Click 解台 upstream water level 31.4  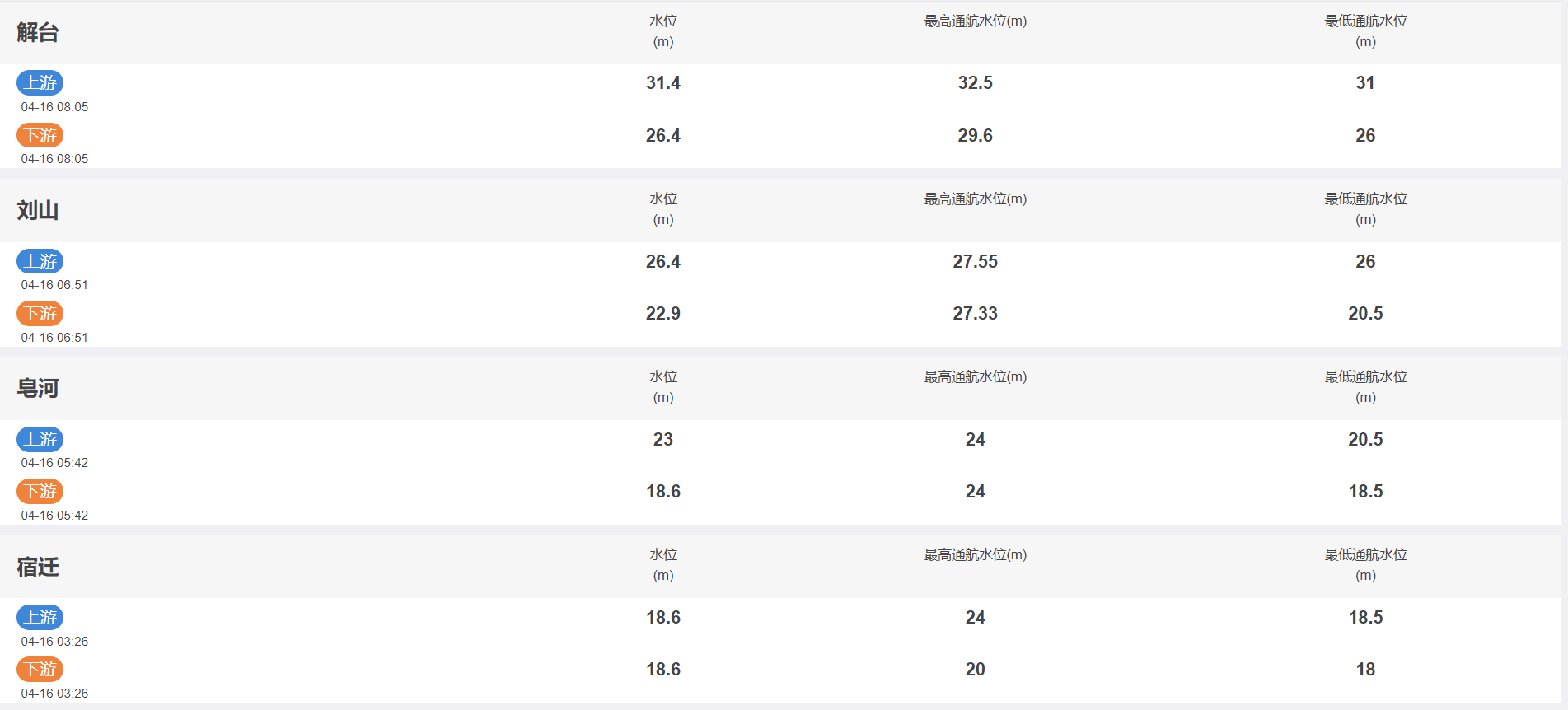point(663,82)
